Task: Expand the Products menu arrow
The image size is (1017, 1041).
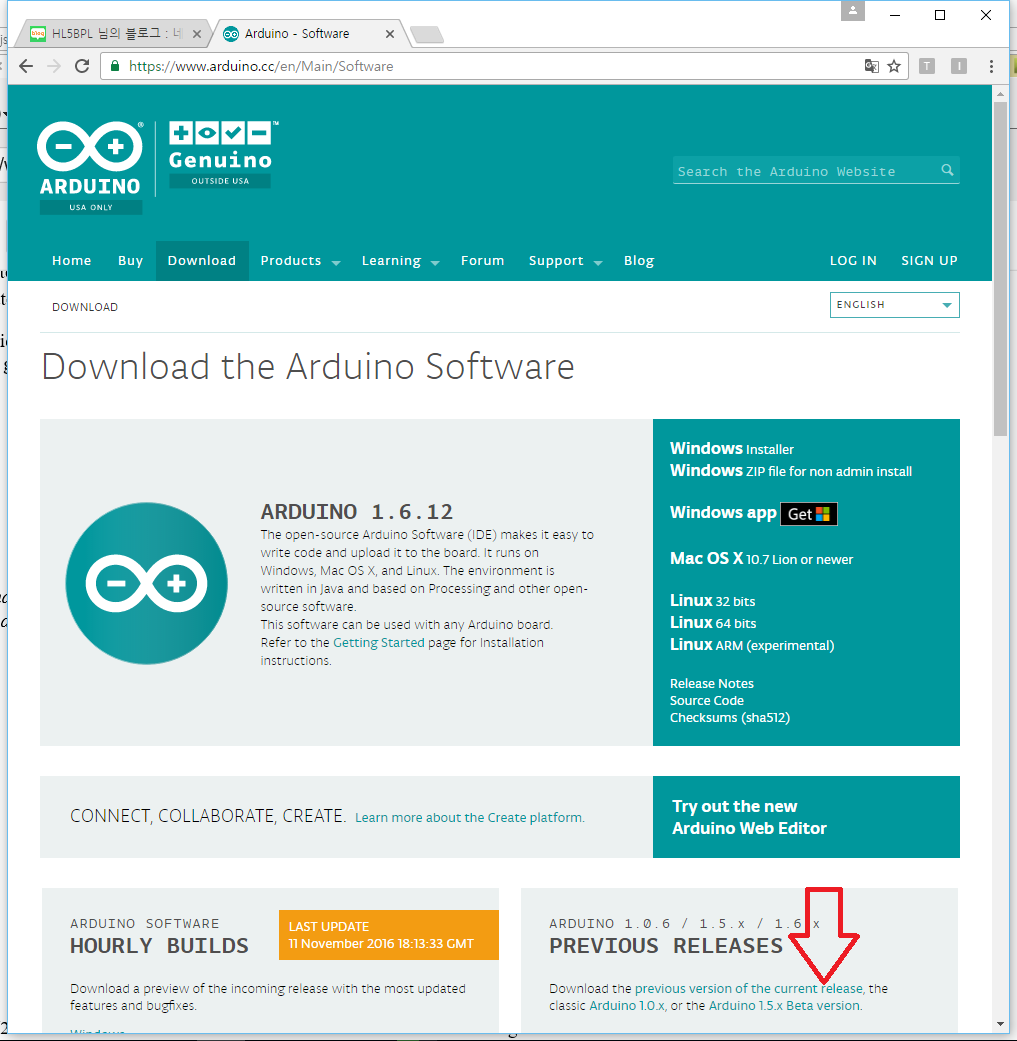Action: 336,263
